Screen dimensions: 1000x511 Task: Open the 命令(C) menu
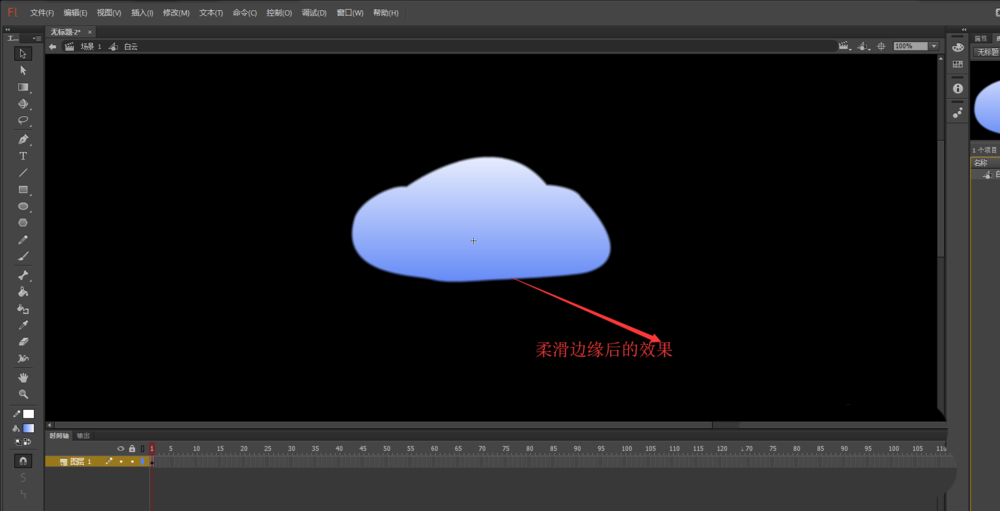245,13
